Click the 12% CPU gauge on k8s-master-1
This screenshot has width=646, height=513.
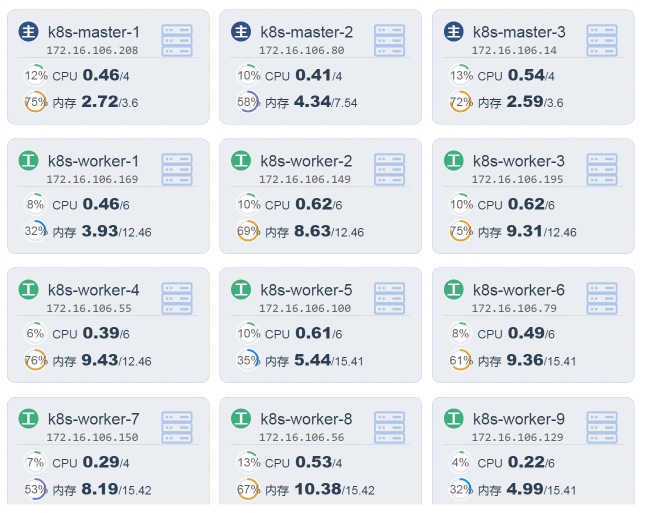tap(36, 75)
